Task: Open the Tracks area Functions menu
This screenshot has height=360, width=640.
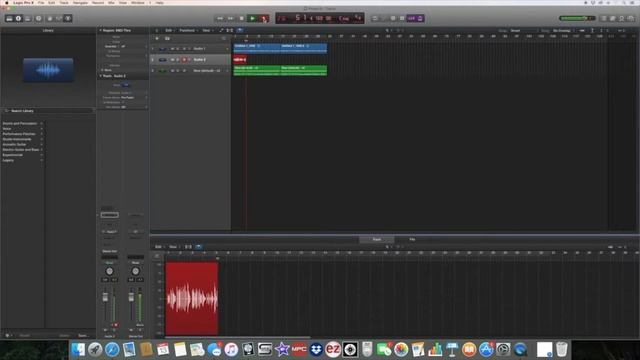Action: tap(188, 30)
